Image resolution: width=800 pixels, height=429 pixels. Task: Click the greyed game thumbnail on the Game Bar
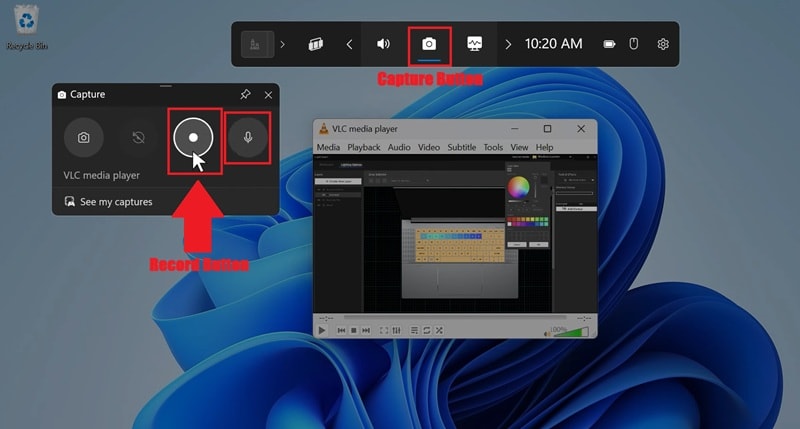point(257,44)
